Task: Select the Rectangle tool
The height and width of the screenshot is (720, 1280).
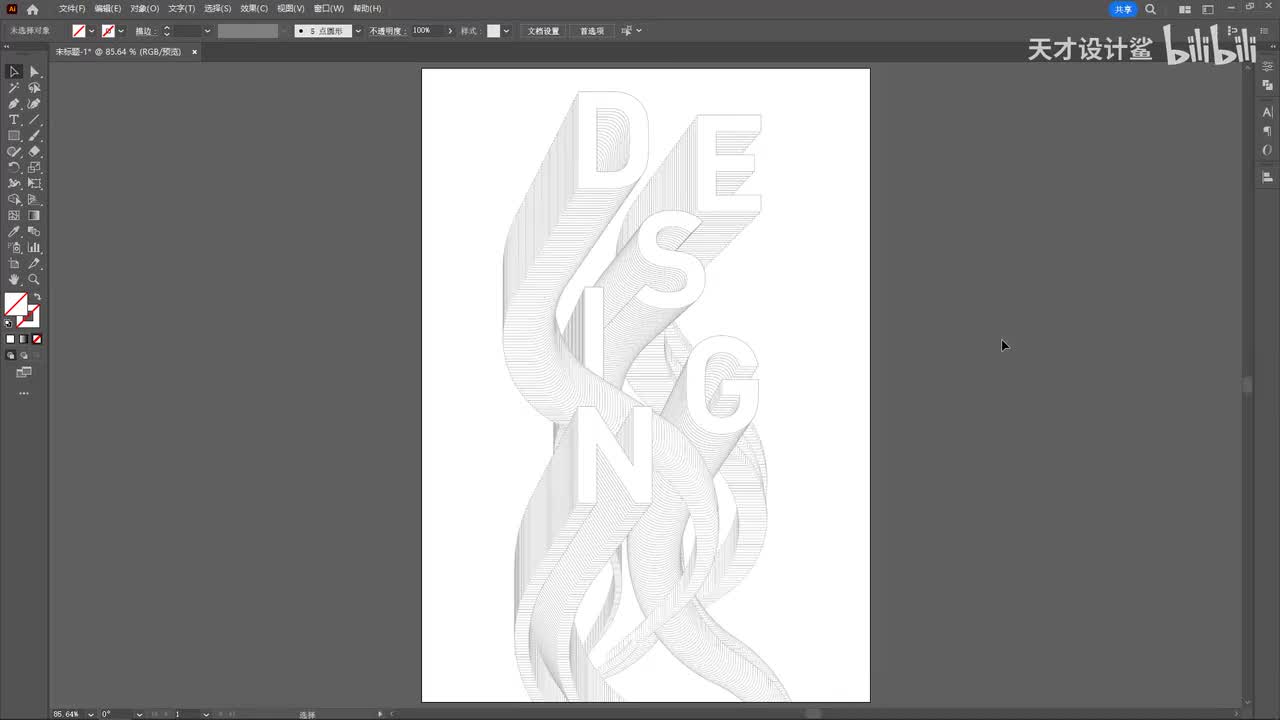Action: [14, 136]
